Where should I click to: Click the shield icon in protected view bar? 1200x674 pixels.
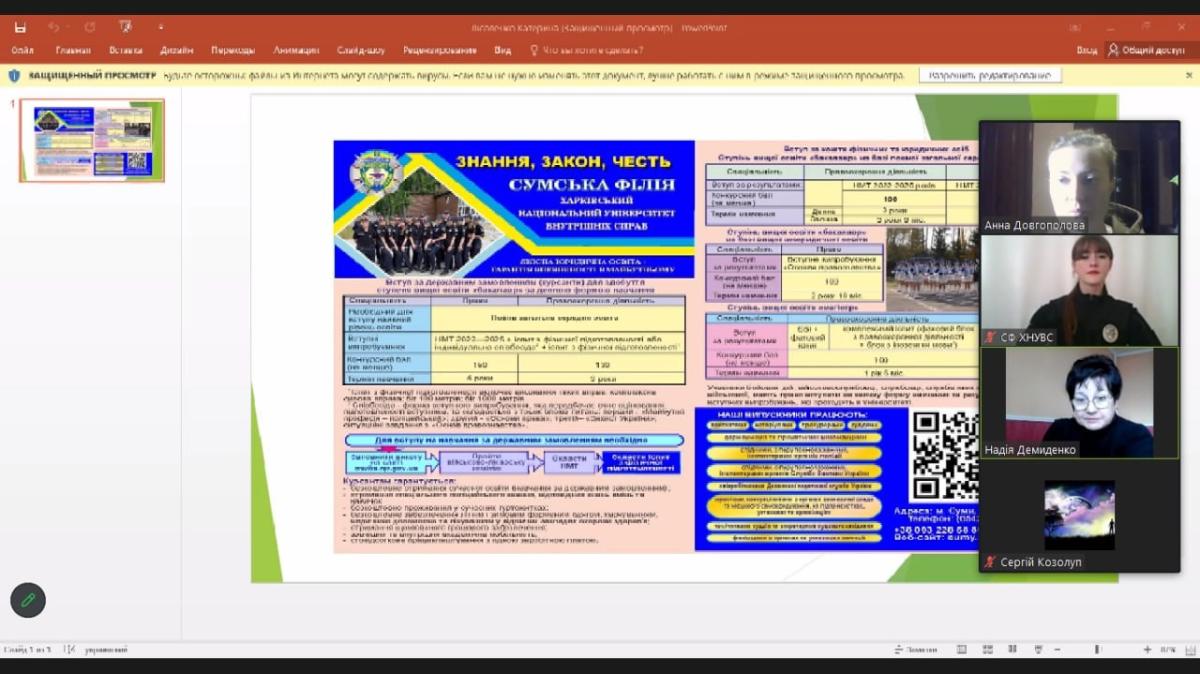coord(14,75)
